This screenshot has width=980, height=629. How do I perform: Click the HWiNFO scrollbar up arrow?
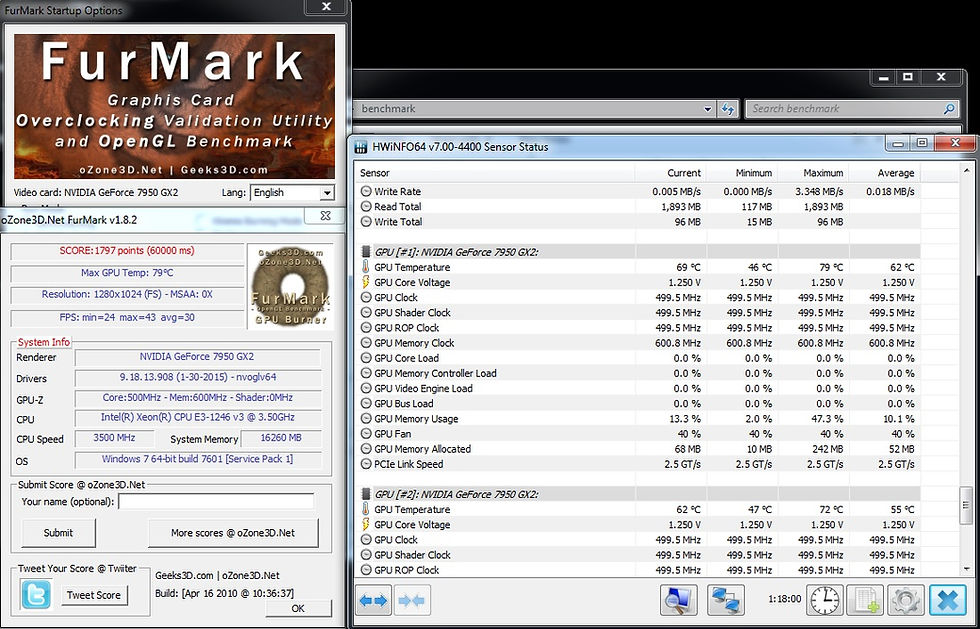click(x=966, y=170)
